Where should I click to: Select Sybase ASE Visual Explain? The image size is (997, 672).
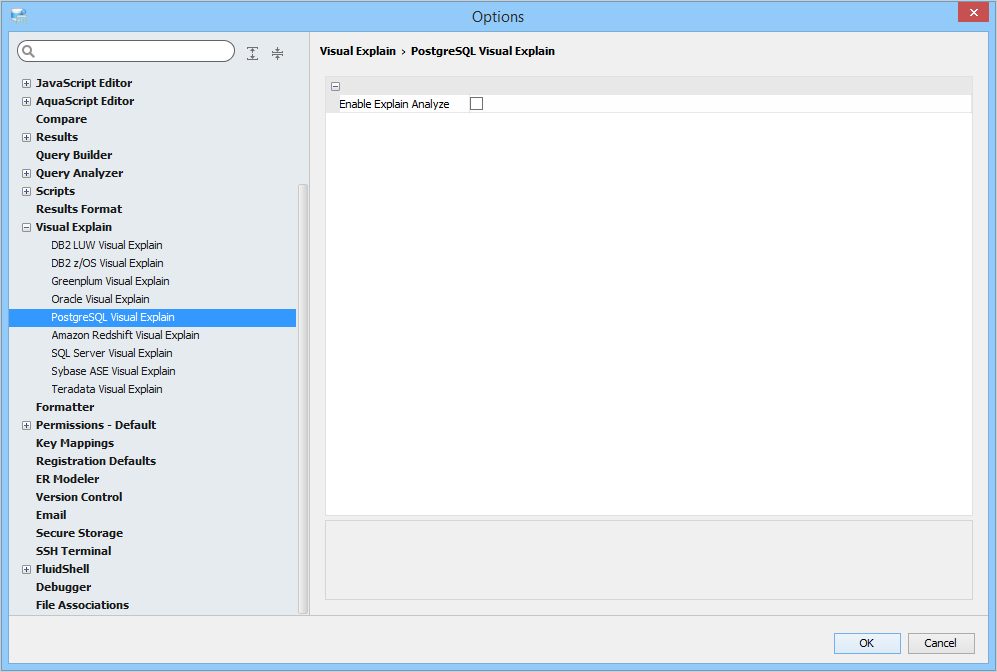point(113,371)
